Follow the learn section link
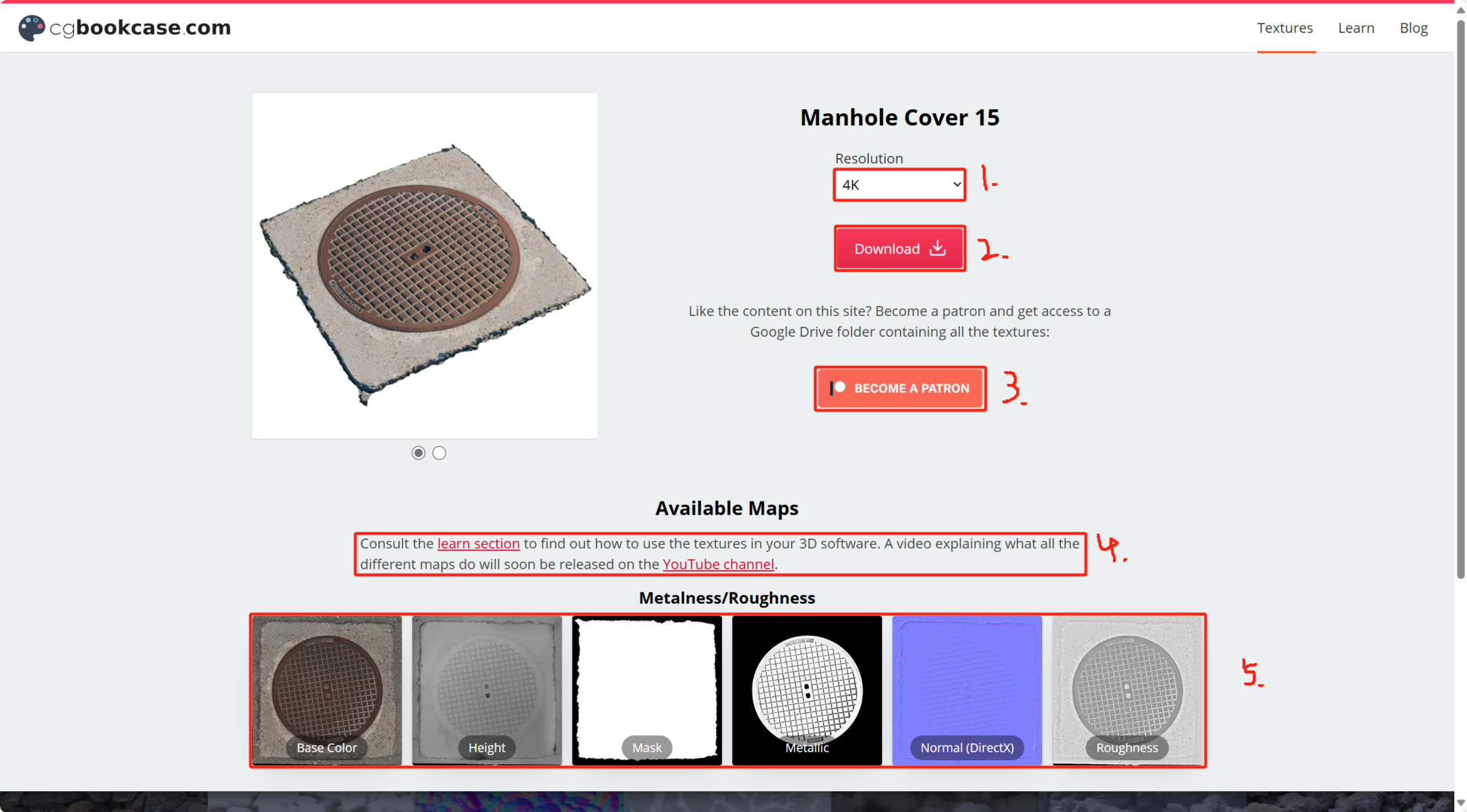Viewport: 1467px width, 812px height. (479, 543)
